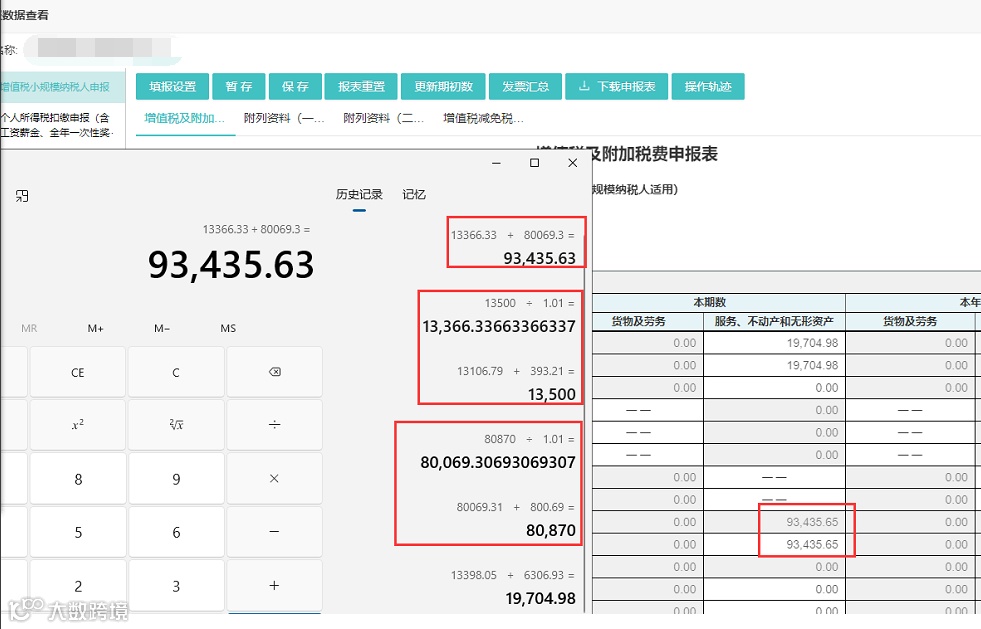Click the calculator M+ memory key
Screen dimensions: 981x629
click(x=96, y=328)
